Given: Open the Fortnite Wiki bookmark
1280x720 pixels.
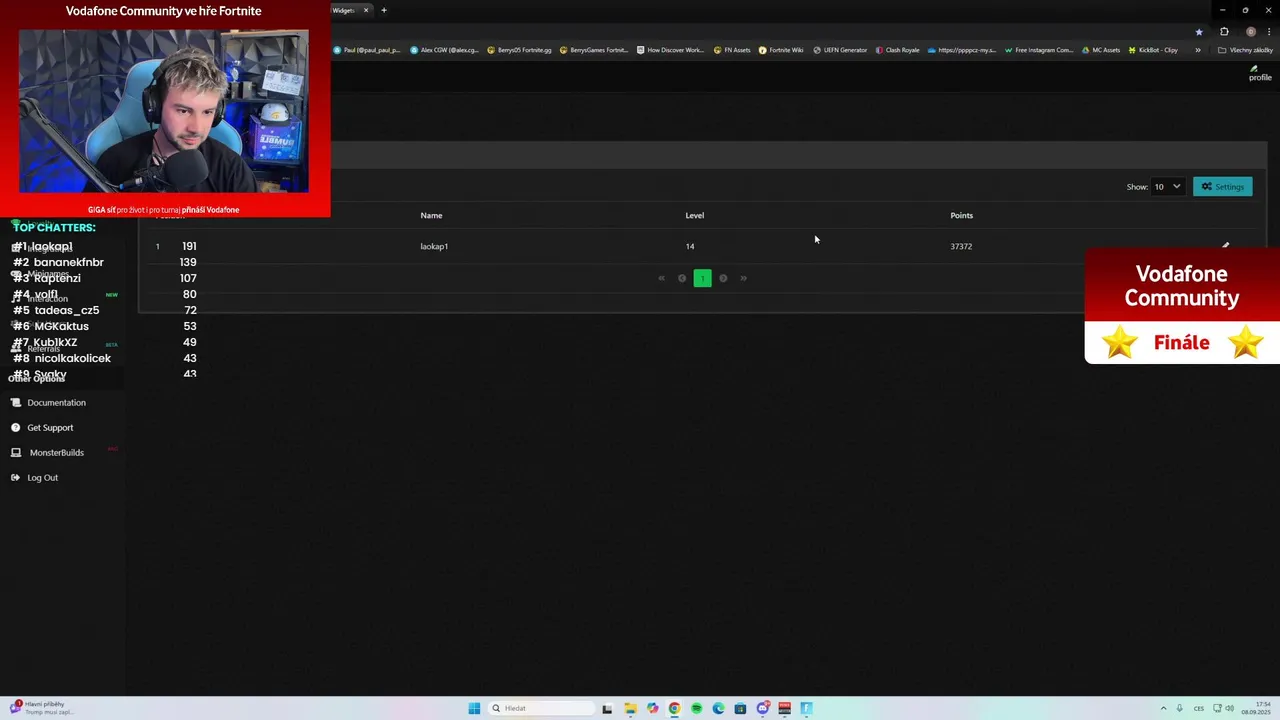Looking at the screenshot, I should point(781,50).
